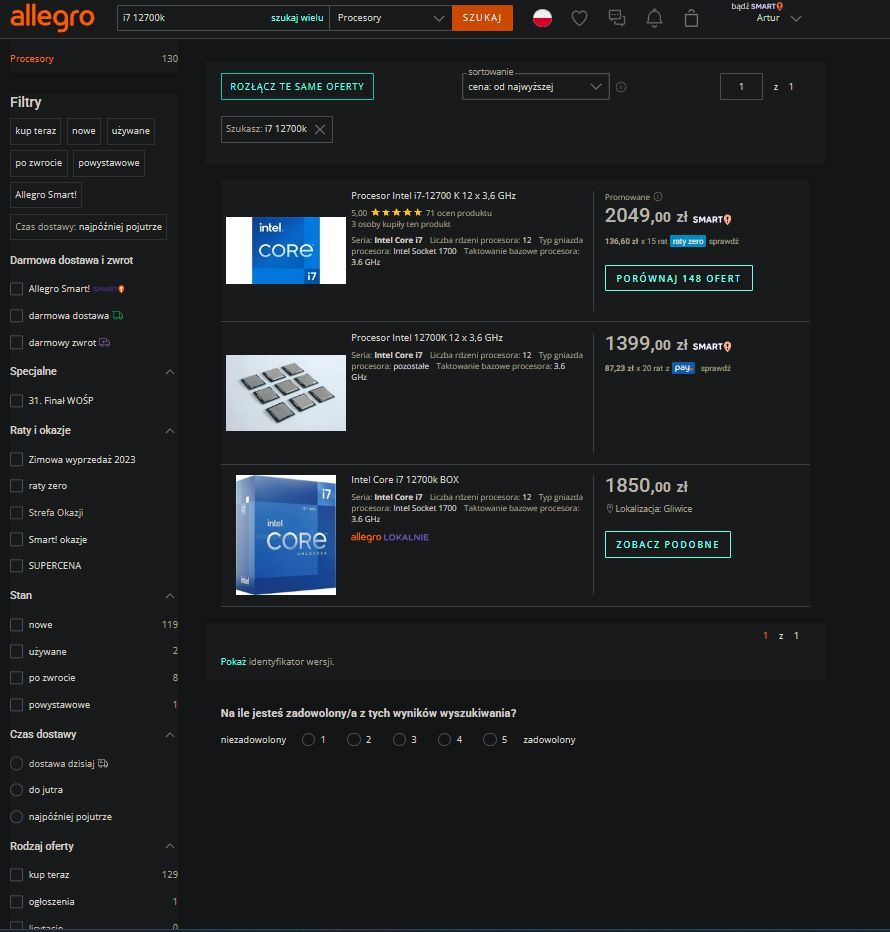The image size is (890, 932).
Task: Open the Procesory category dropdown
Action: coord(391,18)
